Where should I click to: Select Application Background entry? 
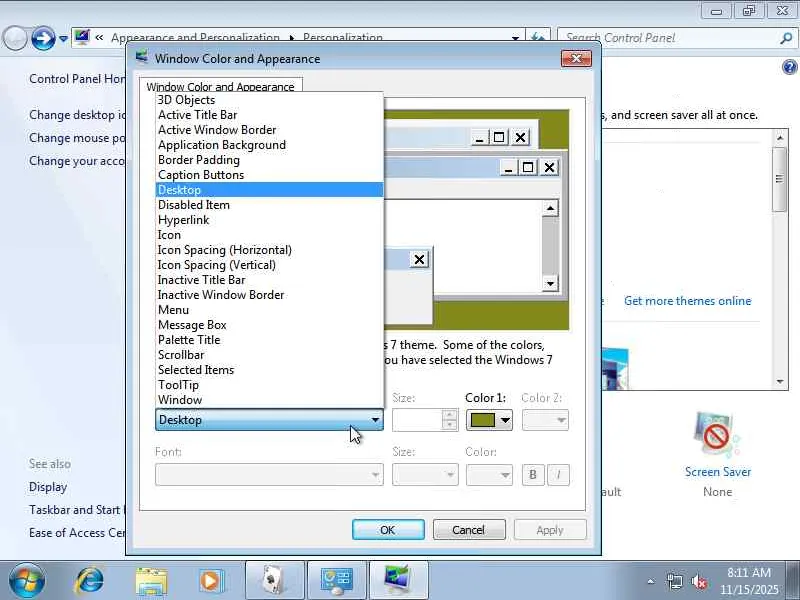(x=269, y=145)
